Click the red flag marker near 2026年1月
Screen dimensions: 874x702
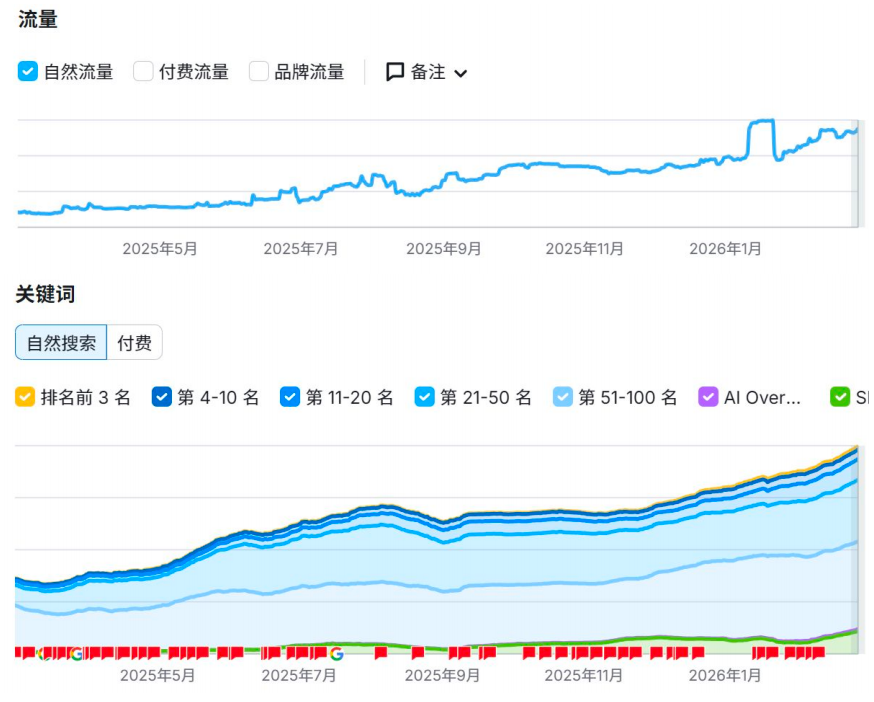760,653
